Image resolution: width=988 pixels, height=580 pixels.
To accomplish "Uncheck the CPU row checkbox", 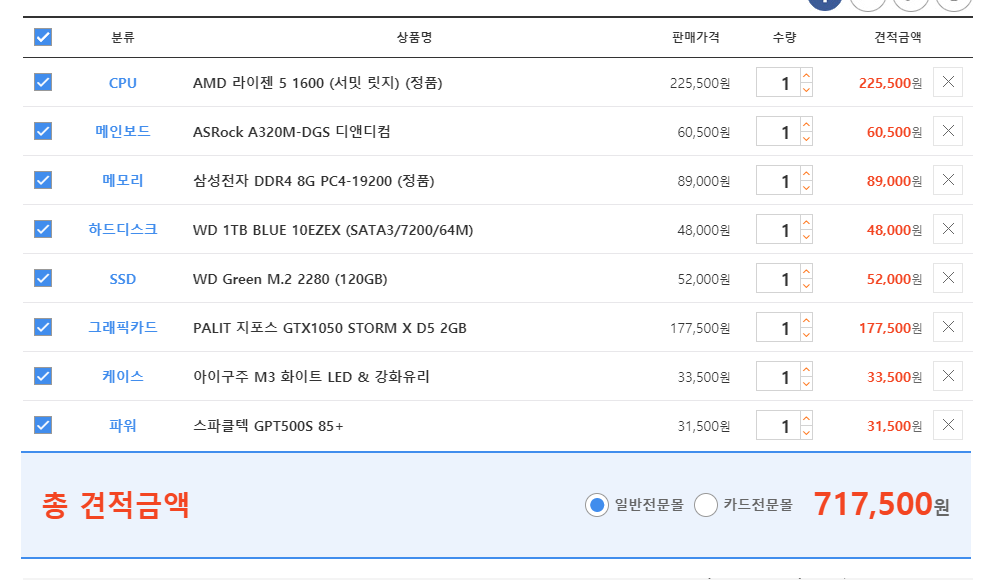I will [x=43, y=82].
